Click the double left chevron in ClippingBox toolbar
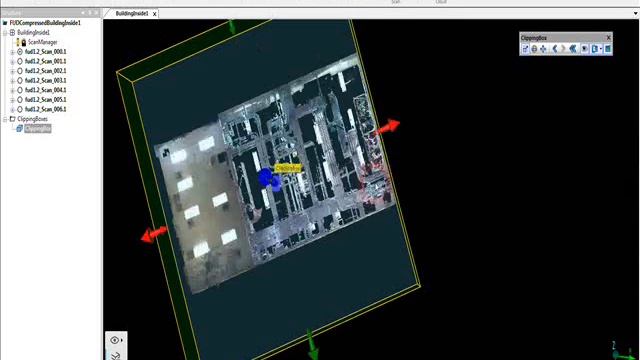This screenshot has width=640, height=360. (573, 49)
